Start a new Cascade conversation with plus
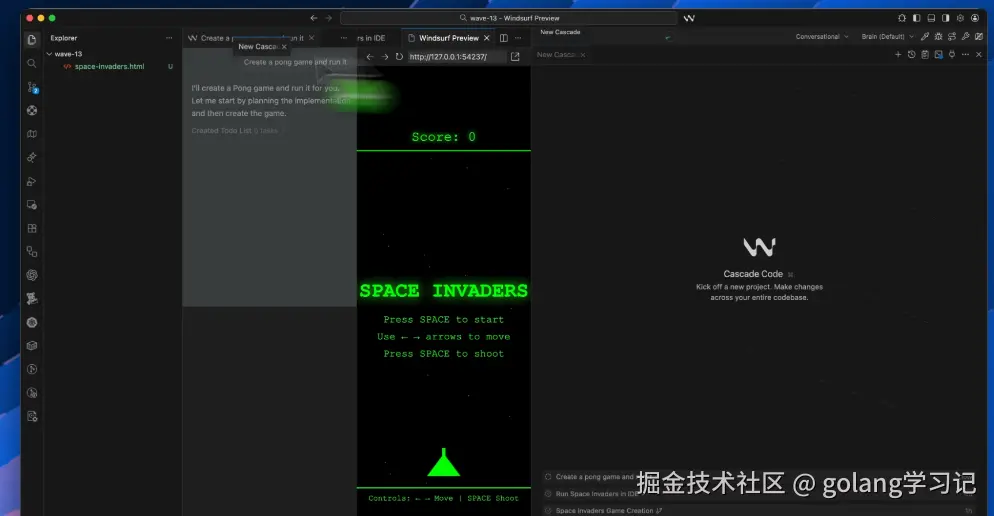 pos(898,55)
